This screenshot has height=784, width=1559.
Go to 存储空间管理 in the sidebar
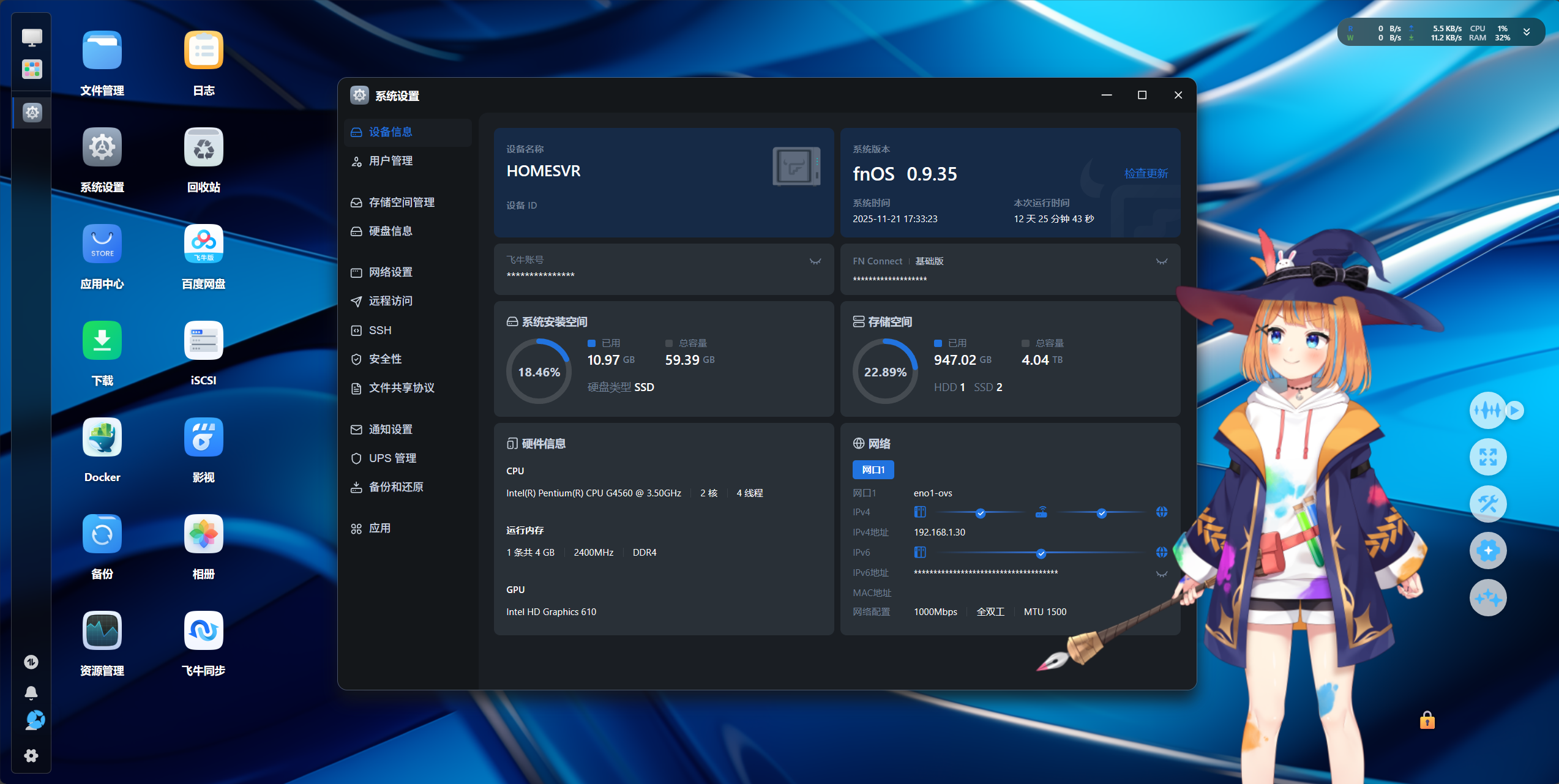click(x=401, y=203)
